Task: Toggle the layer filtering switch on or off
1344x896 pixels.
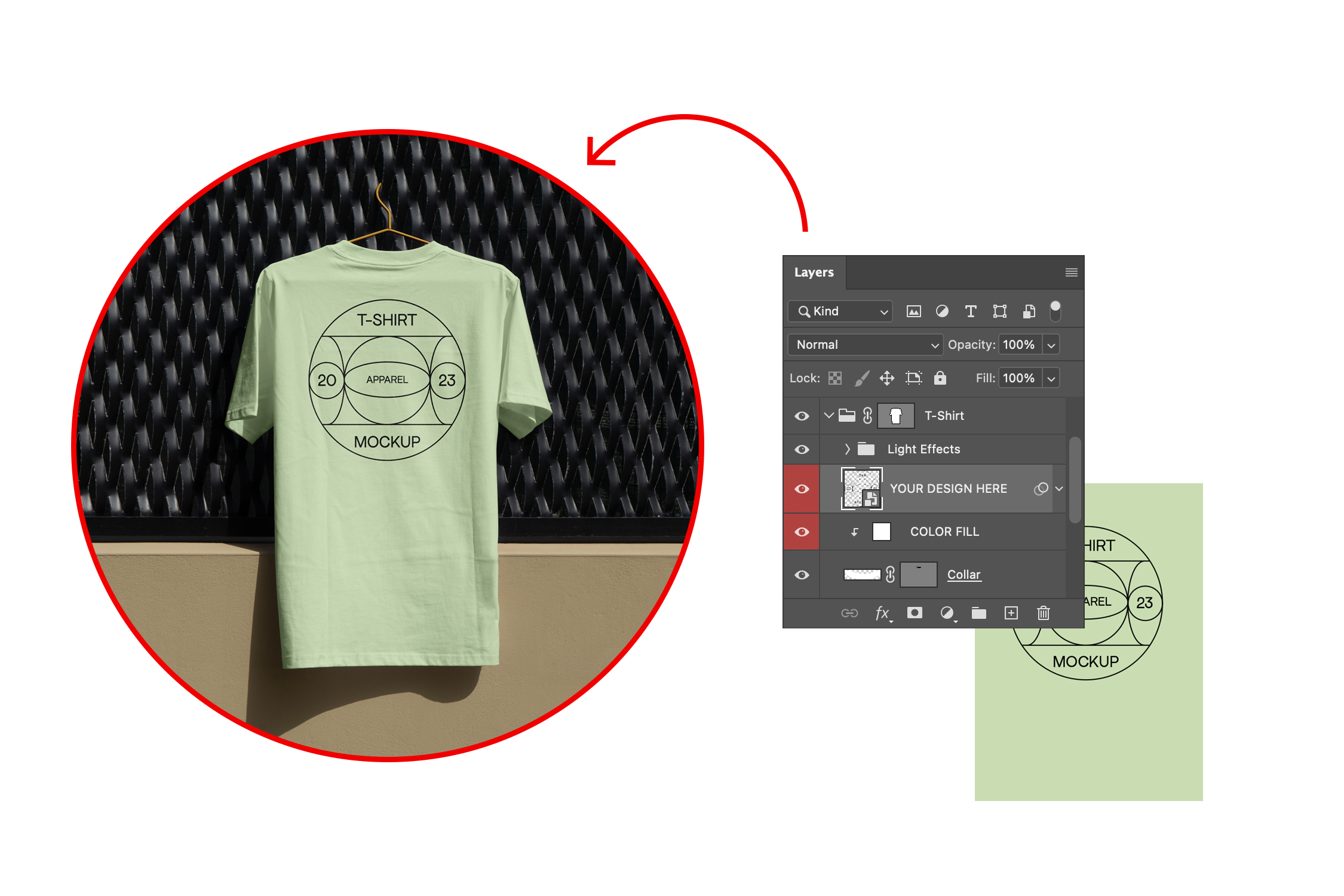Action: click(1055, 311)
